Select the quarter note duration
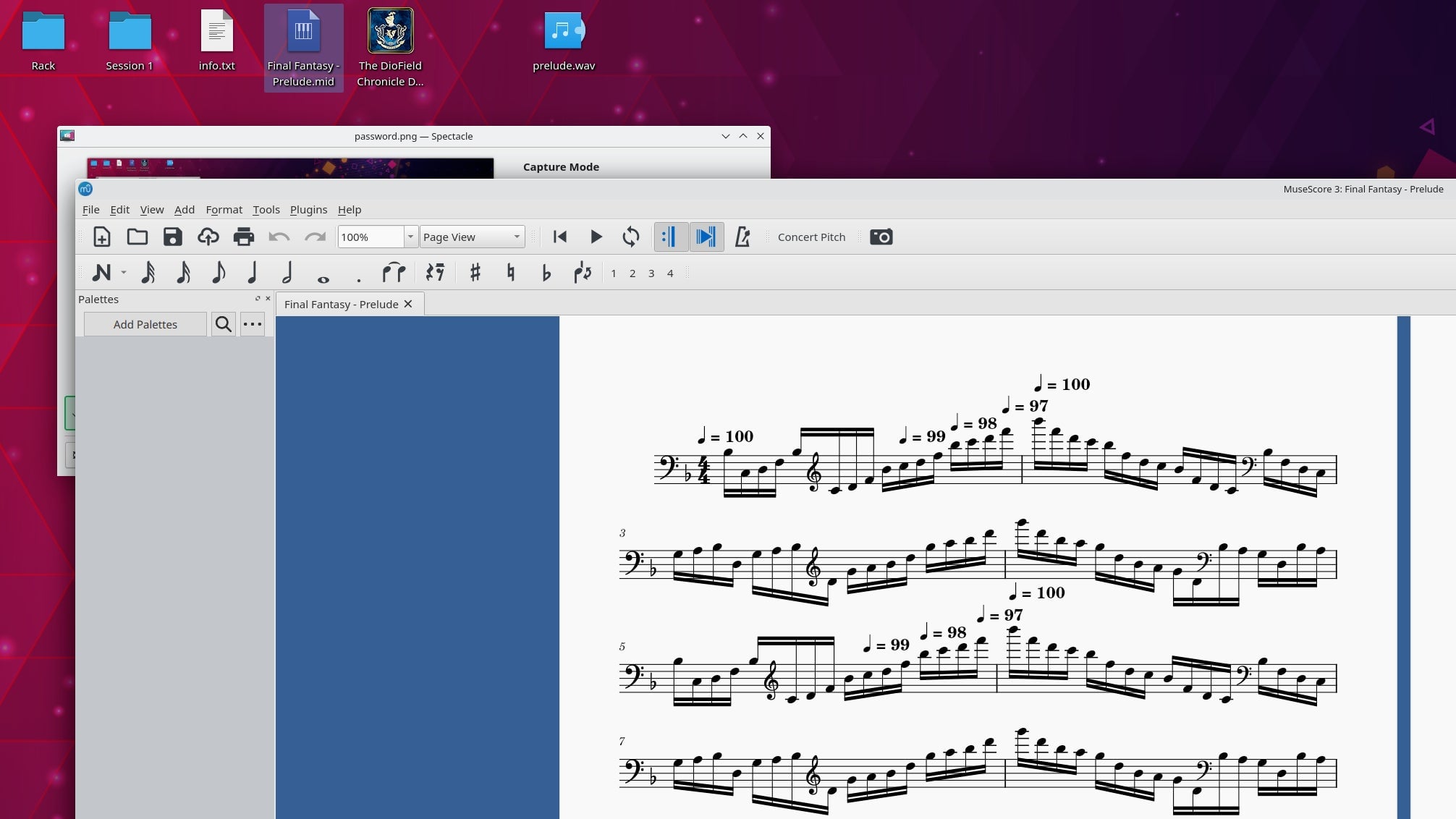The height and width of the screenshot is (819, 1456). point(252,273)
